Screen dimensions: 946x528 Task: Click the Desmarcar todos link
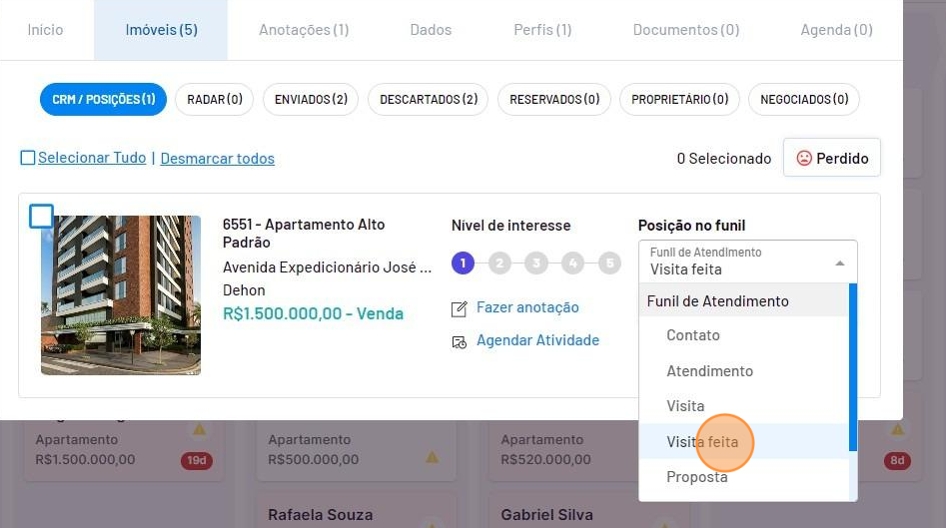point(217,158)
